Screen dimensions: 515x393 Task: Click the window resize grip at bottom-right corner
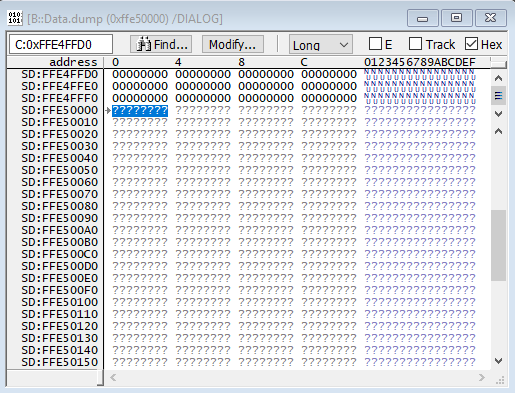tap(500, 380)
